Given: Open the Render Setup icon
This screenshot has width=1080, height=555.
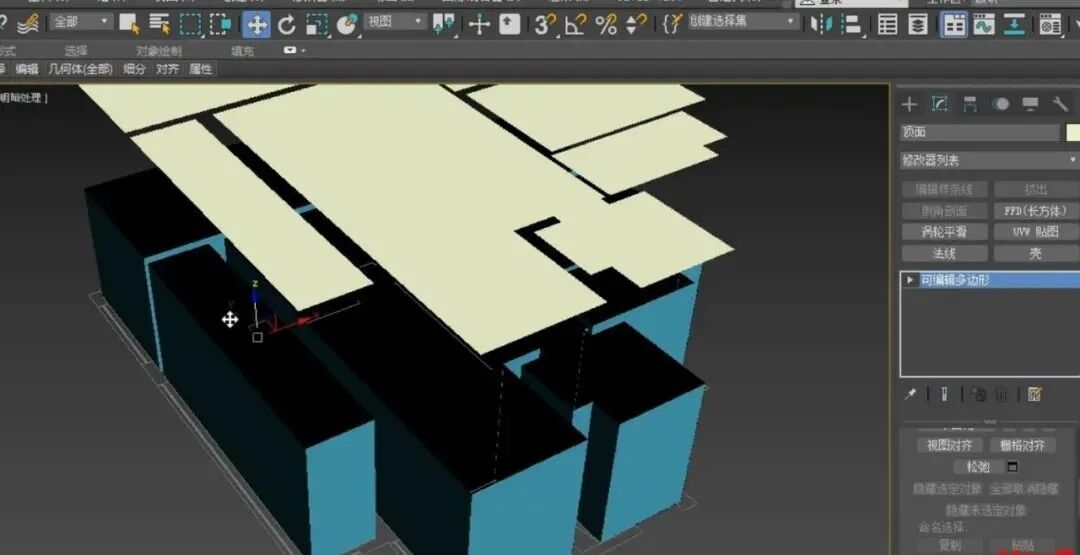Looking at the screenshot, I should coord(1050,25).
